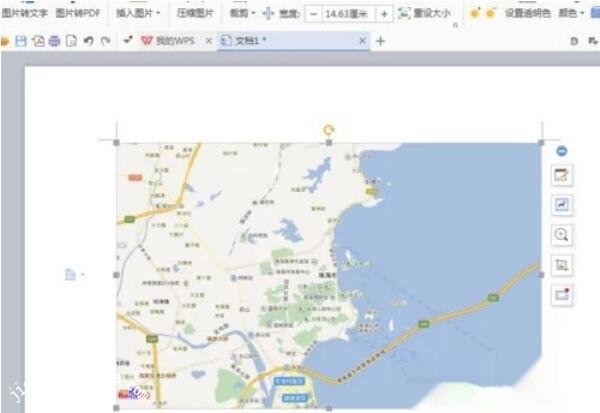Select the 文档1 document tab
The image size is (600, 413).
tap(290, 41)
